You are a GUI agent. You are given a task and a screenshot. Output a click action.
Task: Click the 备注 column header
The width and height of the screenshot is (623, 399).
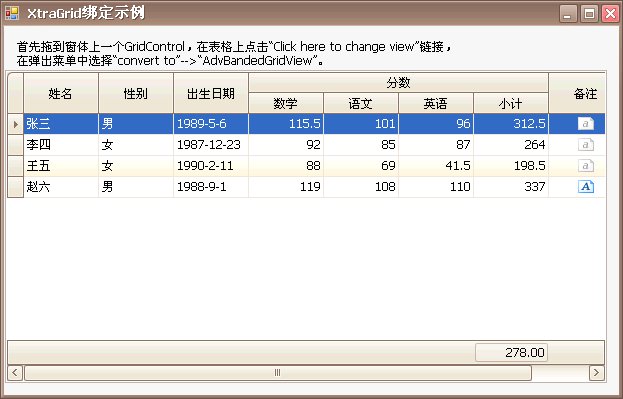[x=577, y=93]
